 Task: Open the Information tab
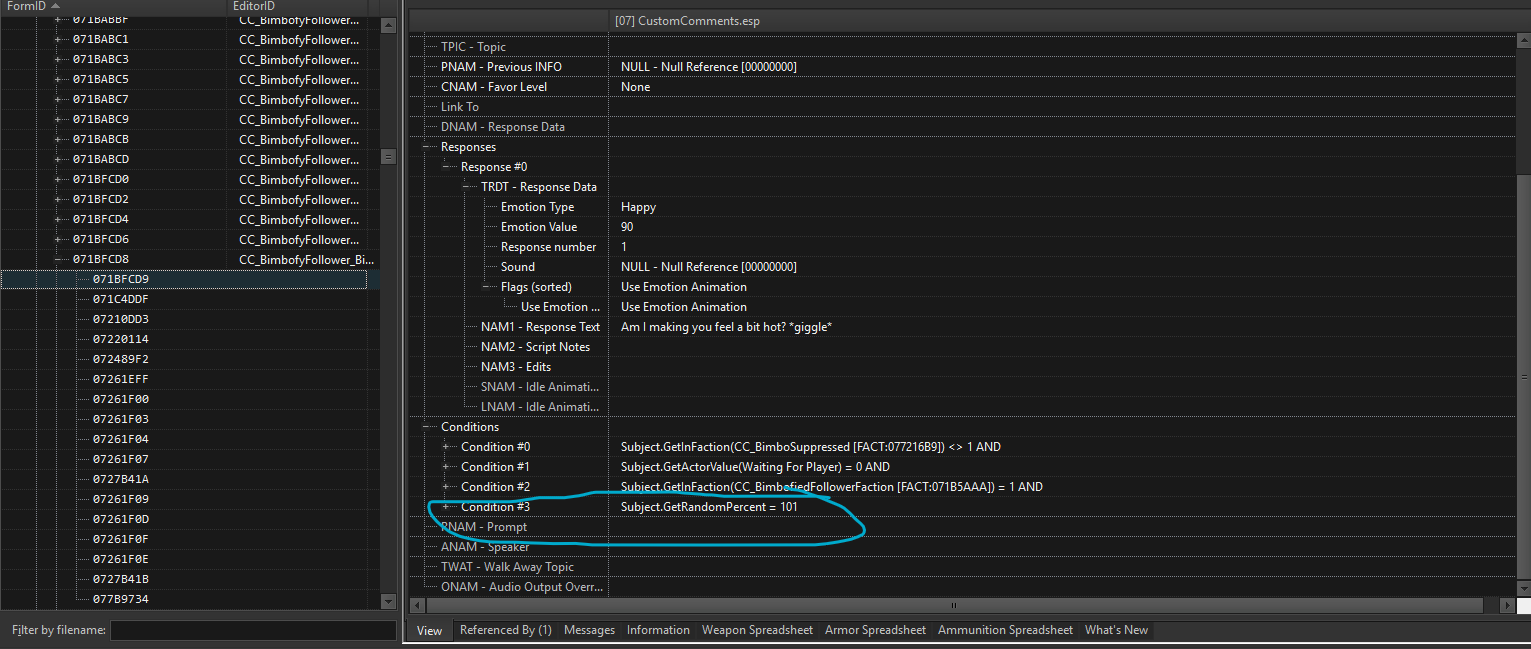point(658,630)
